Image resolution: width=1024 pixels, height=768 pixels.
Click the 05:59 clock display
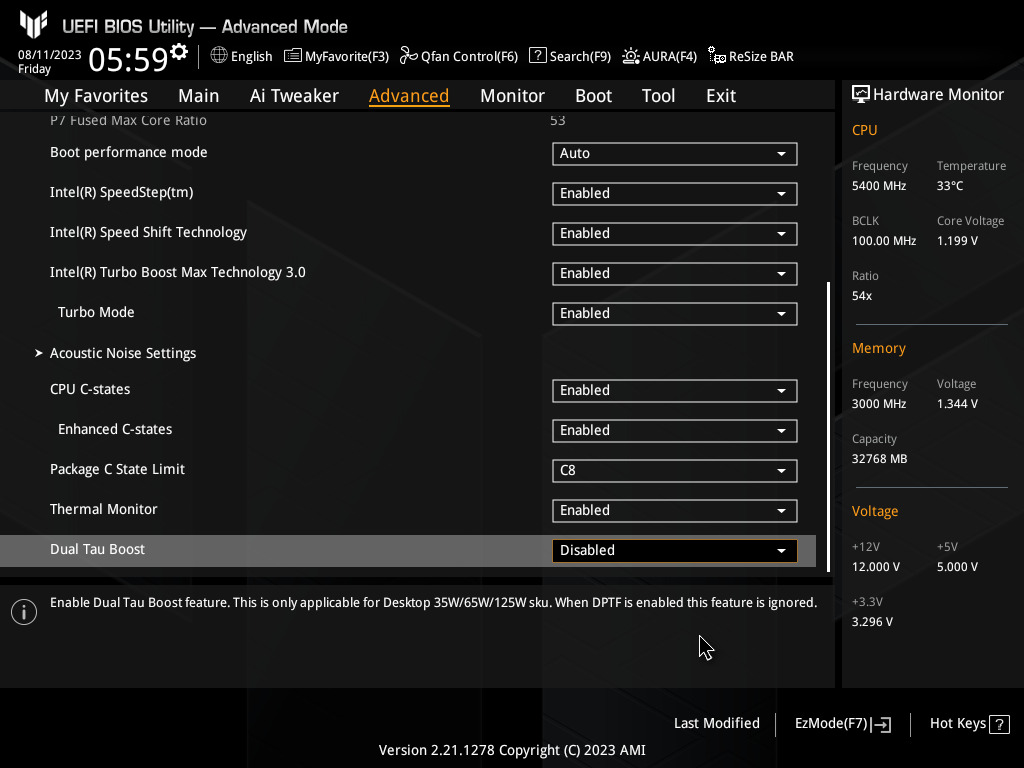(x=128, y=59)
